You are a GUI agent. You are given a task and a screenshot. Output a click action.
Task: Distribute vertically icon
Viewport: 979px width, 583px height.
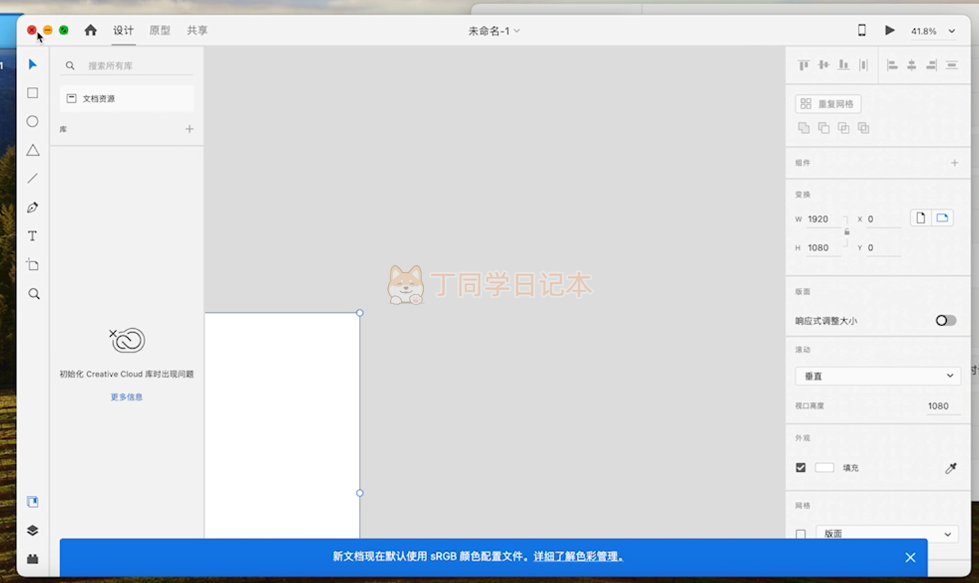click(952, 65)
